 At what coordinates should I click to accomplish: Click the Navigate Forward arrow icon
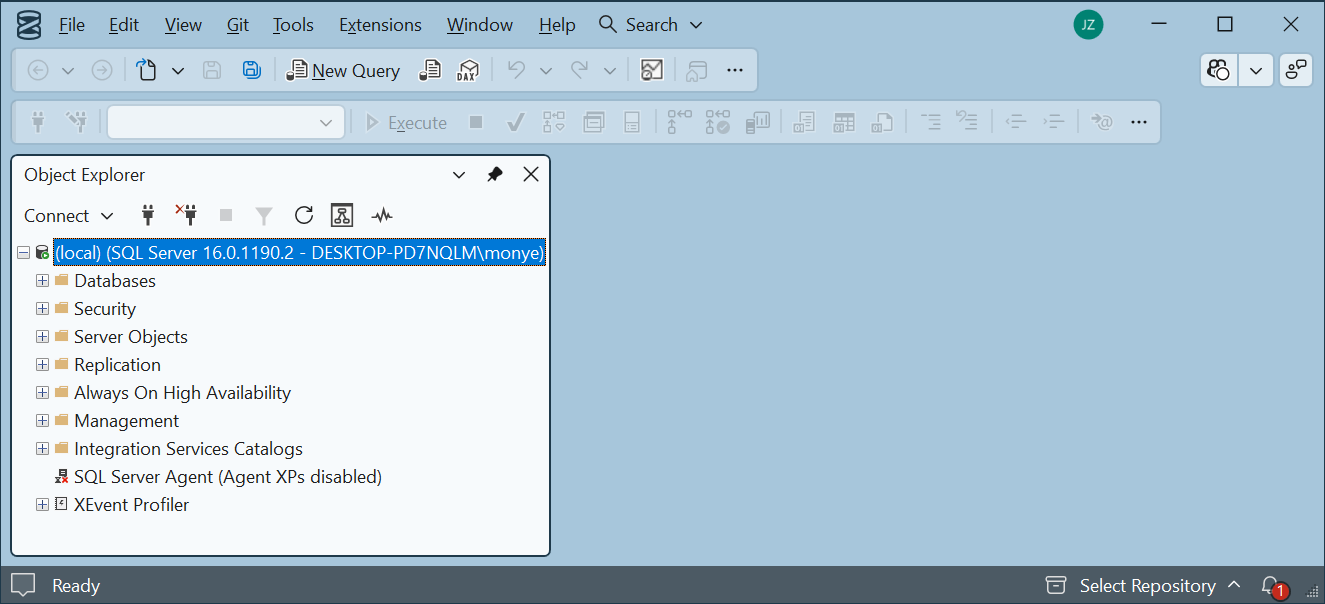(x=102, y=70)
